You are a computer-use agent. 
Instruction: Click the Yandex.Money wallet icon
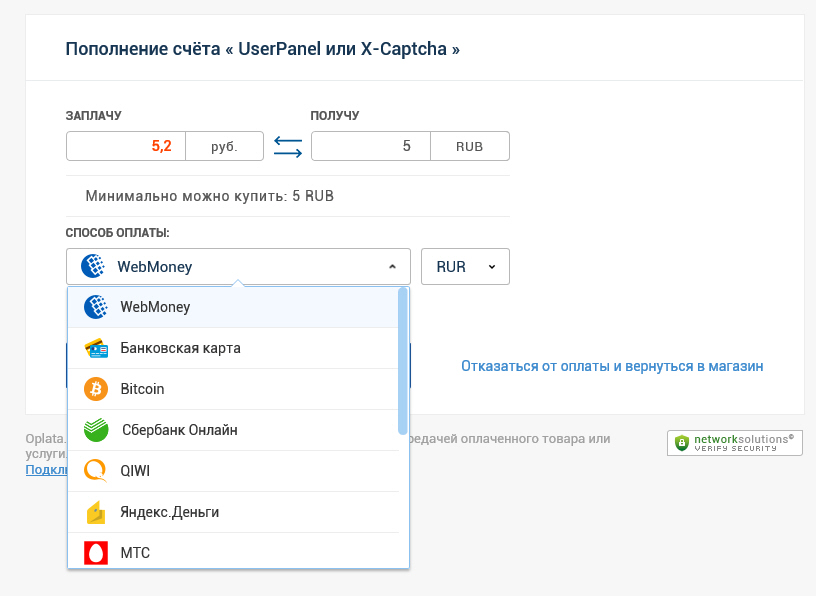tap(96, 512)
